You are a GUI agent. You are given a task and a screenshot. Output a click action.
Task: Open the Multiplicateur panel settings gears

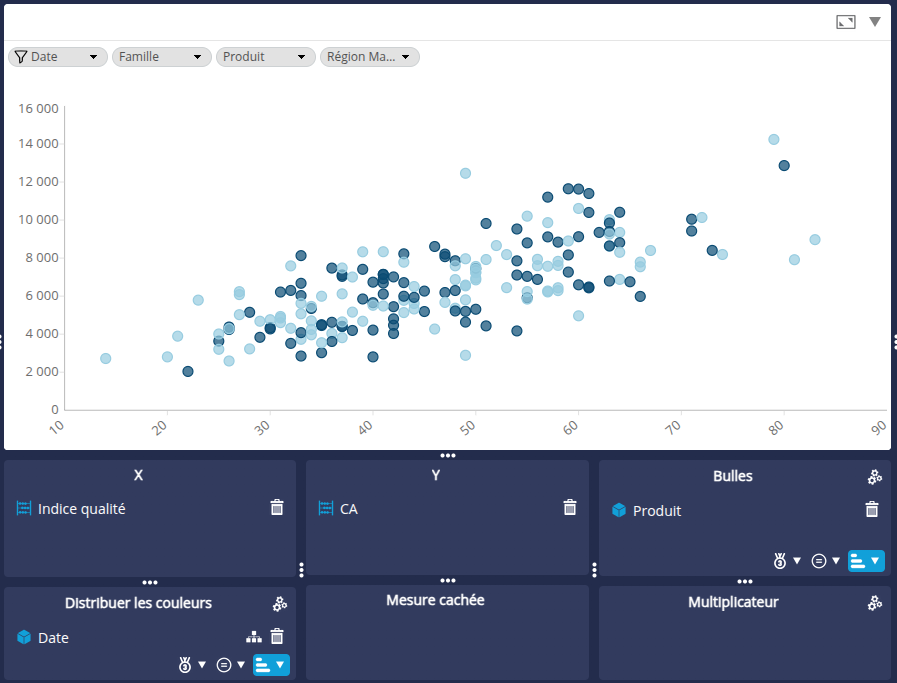coord(874,603)
